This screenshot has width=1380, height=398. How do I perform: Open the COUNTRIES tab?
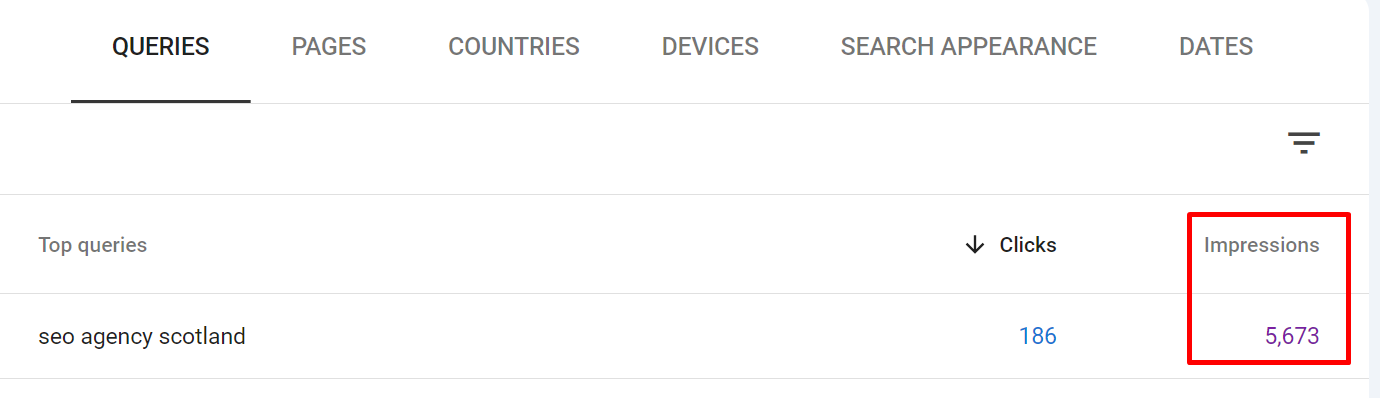[x=514, y=46]
